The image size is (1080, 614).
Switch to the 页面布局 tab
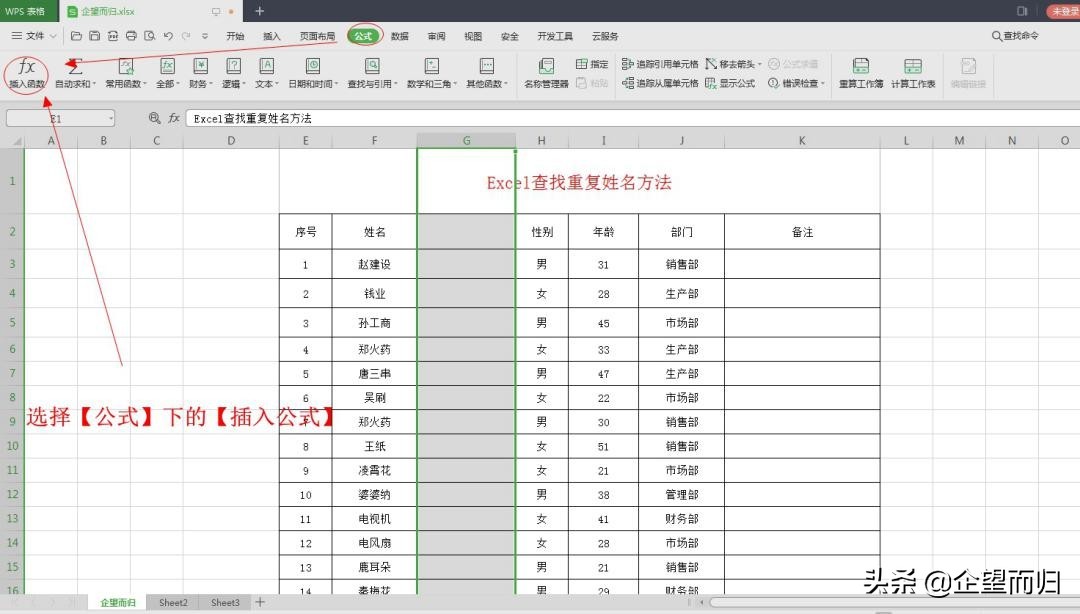click(317, 36)
